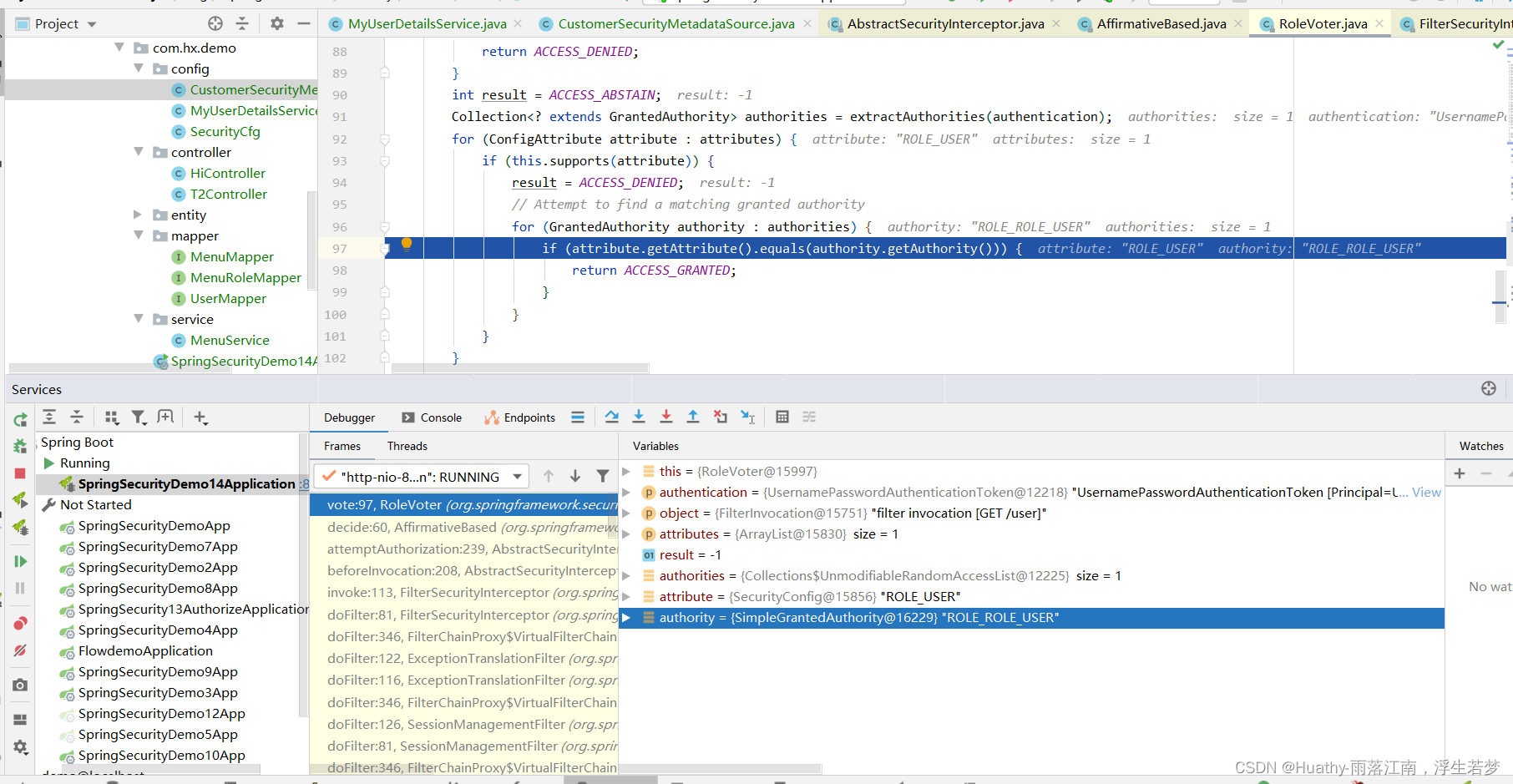The image size is (1513, 784).
Task: Collapse the config folder
Action: 139,68
